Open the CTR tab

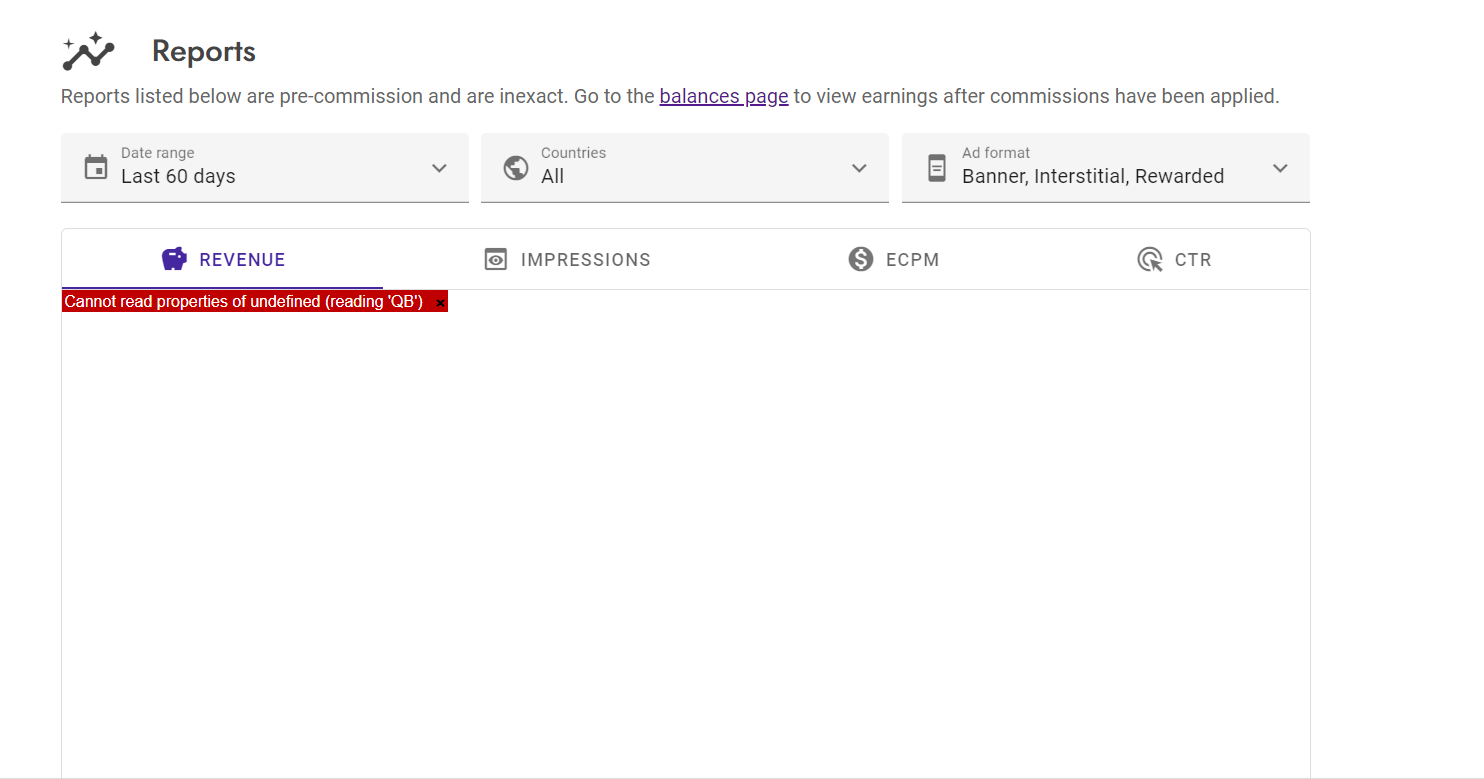[1193, 260]
